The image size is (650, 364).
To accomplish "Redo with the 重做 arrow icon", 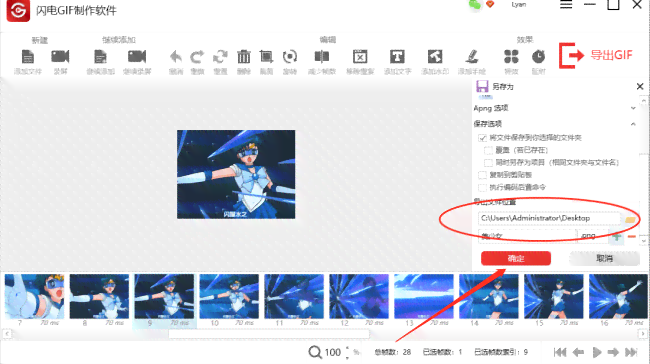I will click(197, 56).
